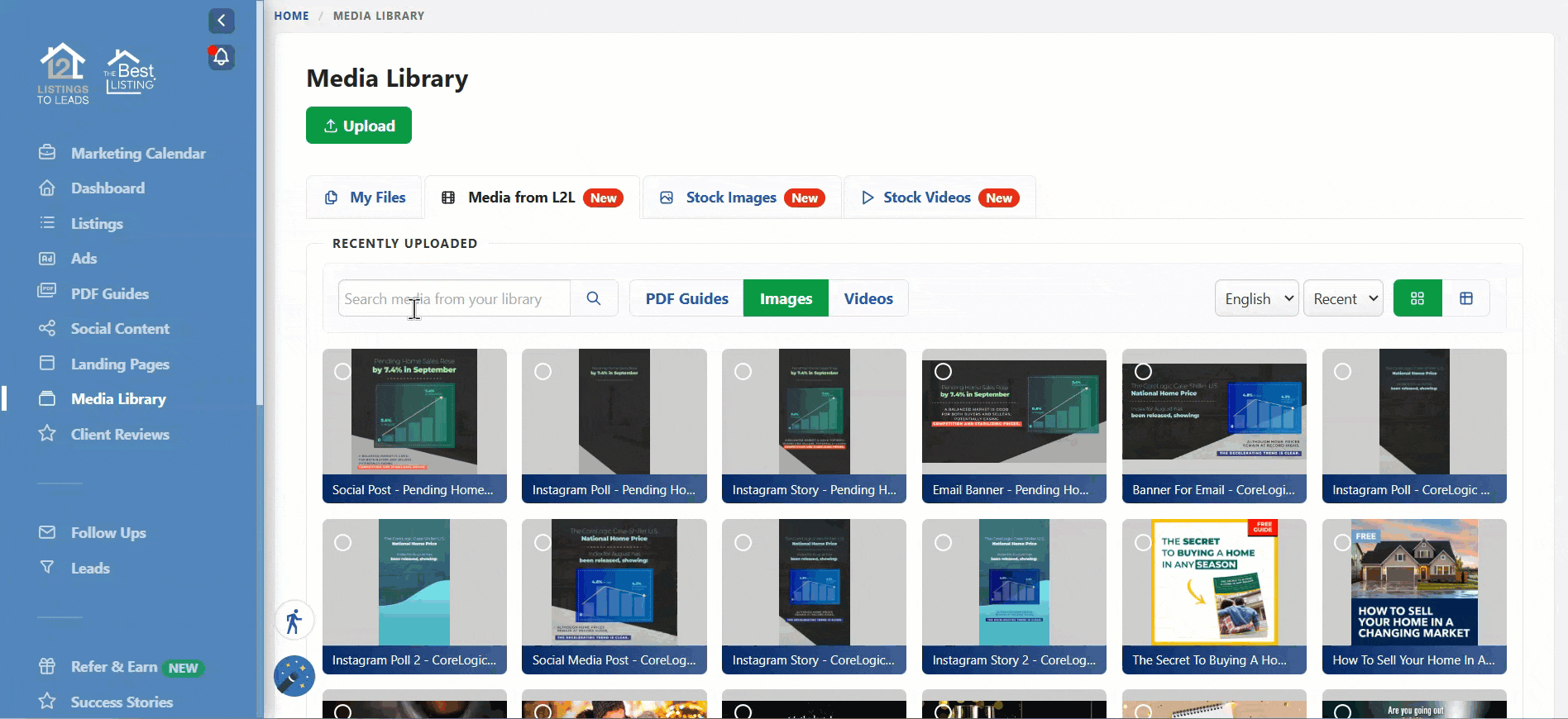The width and height of the screenshot is (1568, 719).
Task: Switch to table view
Action: coord(1466,298)
